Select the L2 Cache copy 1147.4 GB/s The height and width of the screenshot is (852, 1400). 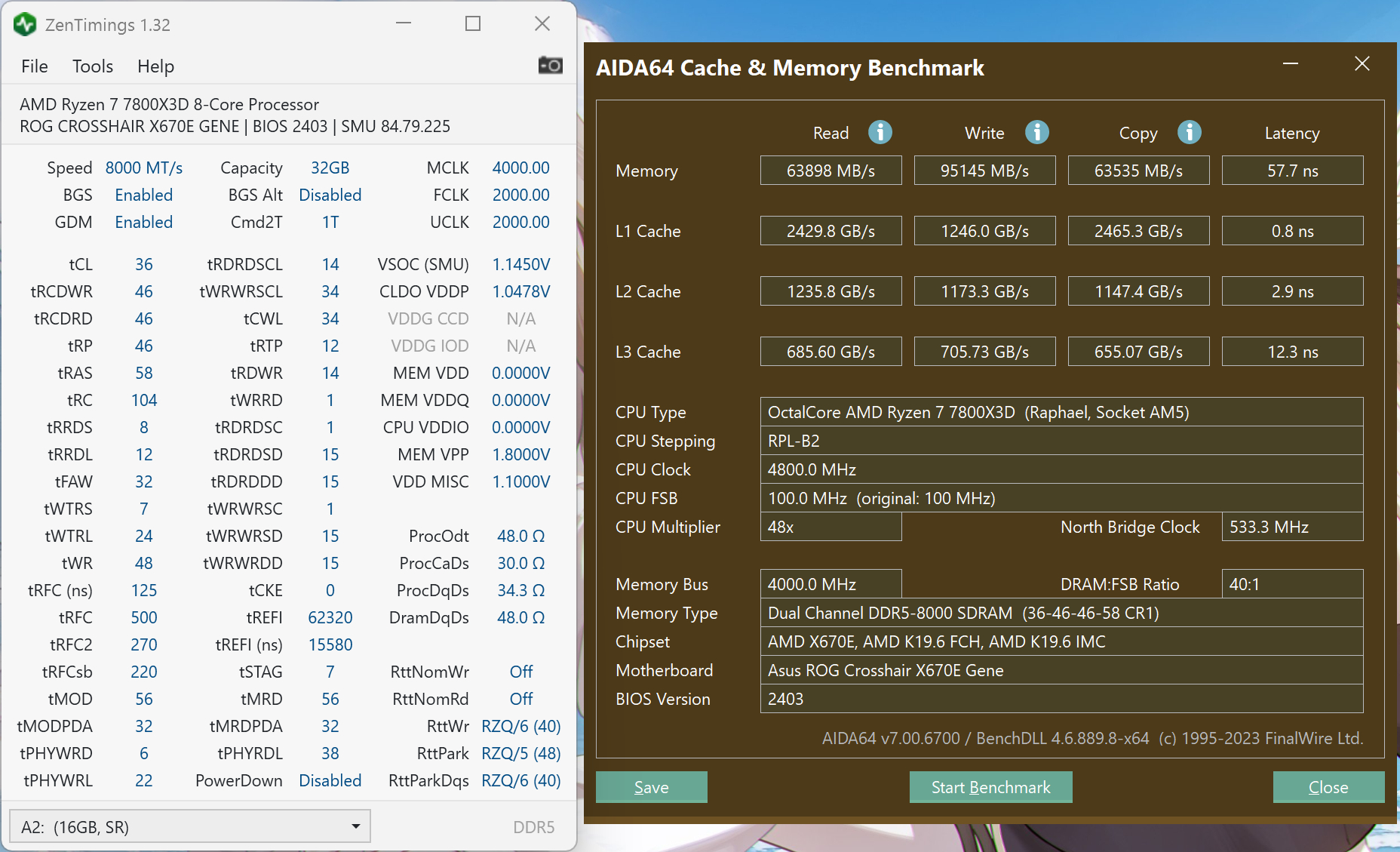tap(1138, 291)
